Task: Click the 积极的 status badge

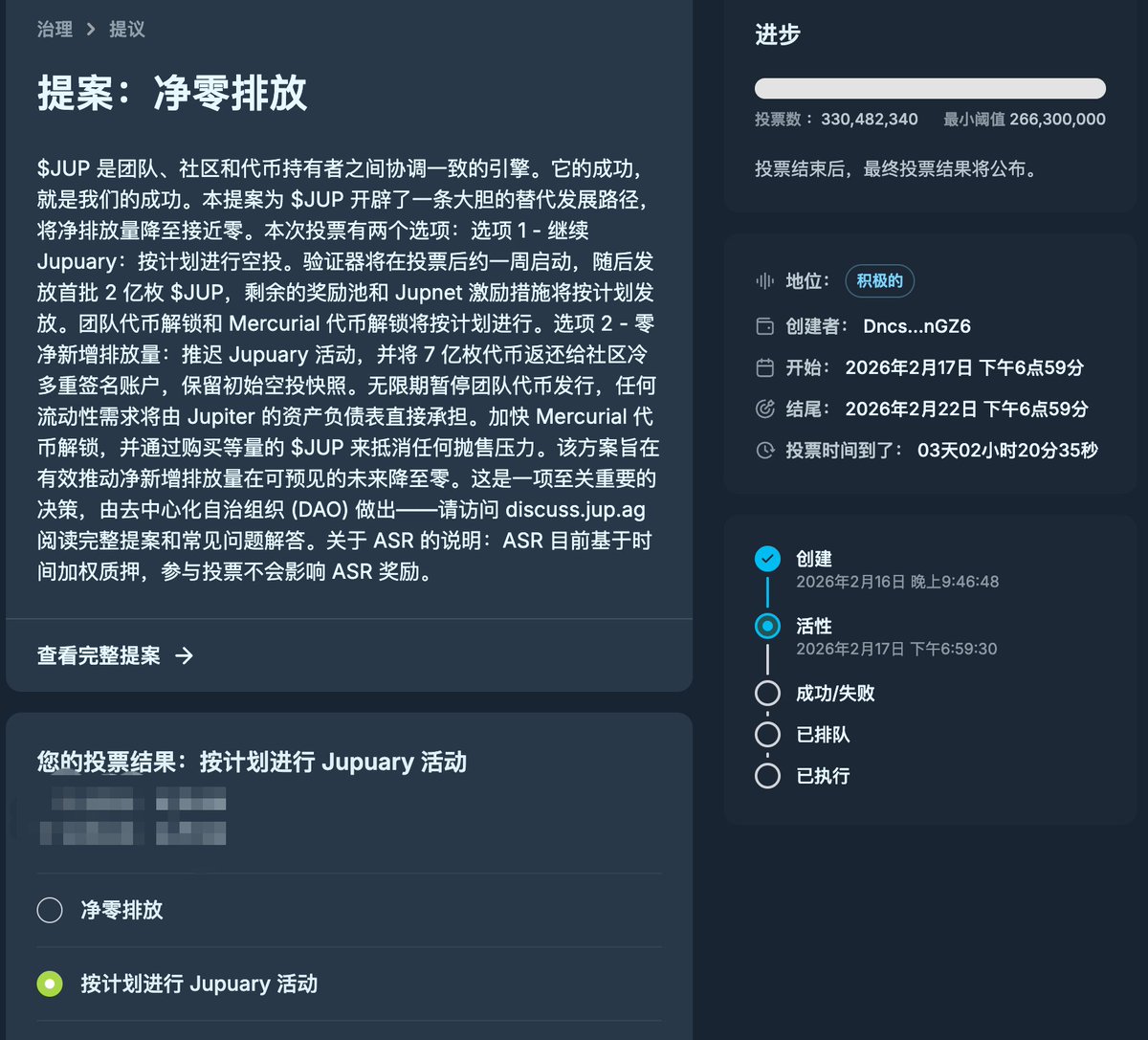Action: (880, 281)
